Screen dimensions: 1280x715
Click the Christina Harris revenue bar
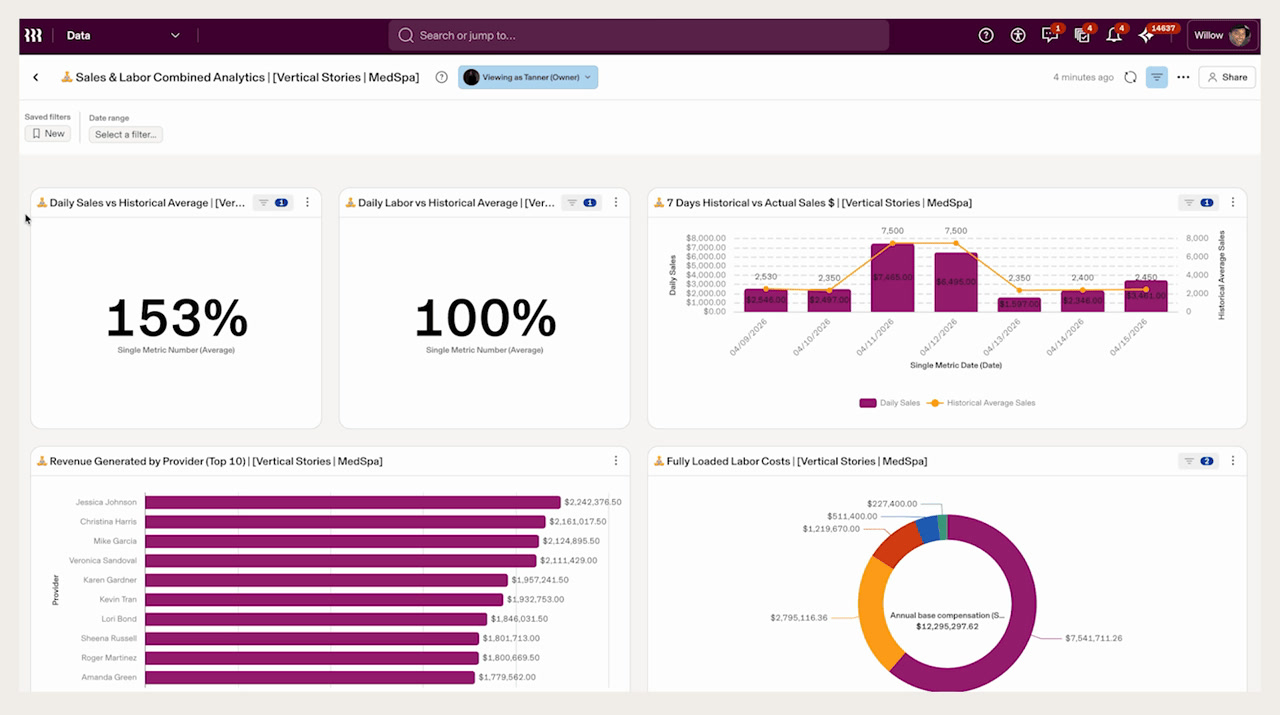point(346,522)
